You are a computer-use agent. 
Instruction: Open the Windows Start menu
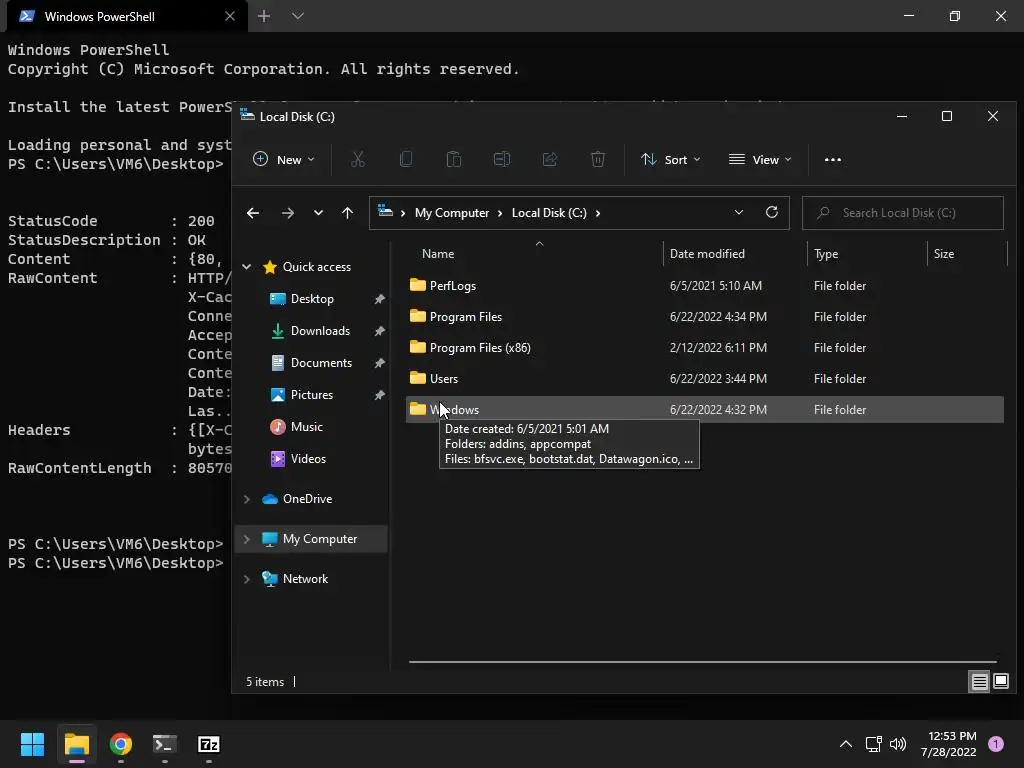click(x=32, y=744)
